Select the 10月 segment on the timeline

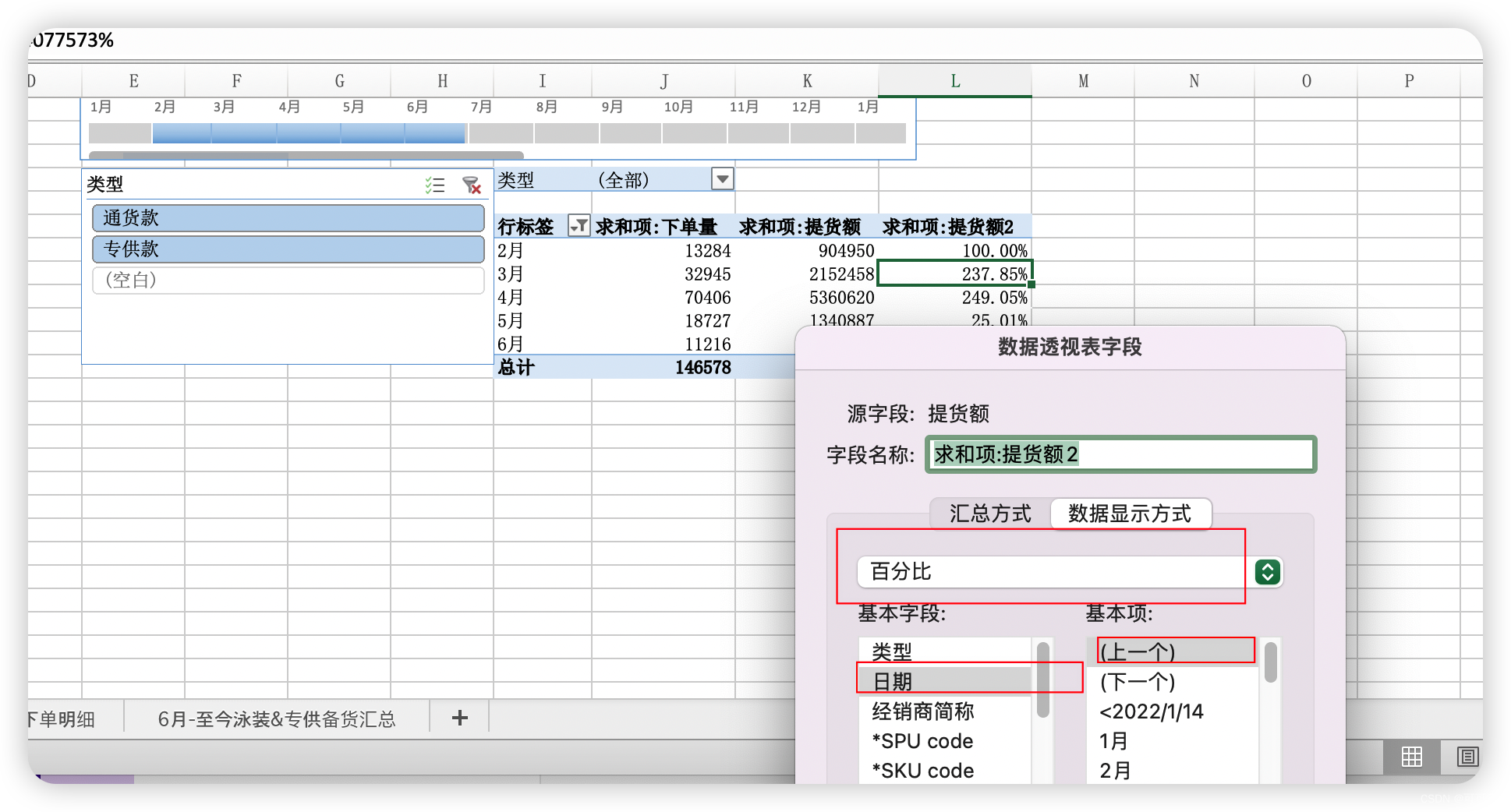(x=694, y=133)
